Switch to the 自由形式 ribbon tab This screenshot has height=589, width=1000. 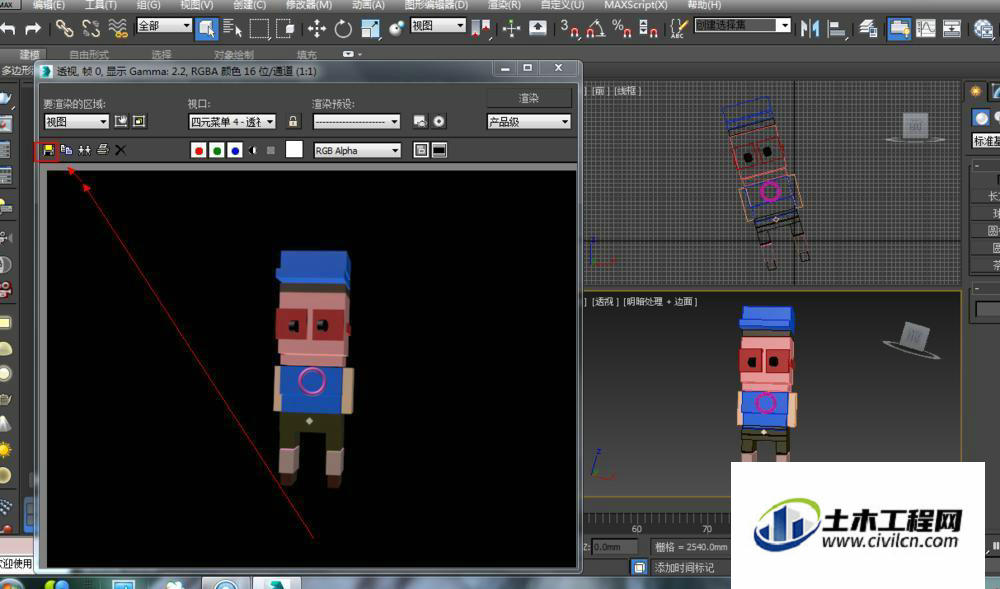coord(89,55)
